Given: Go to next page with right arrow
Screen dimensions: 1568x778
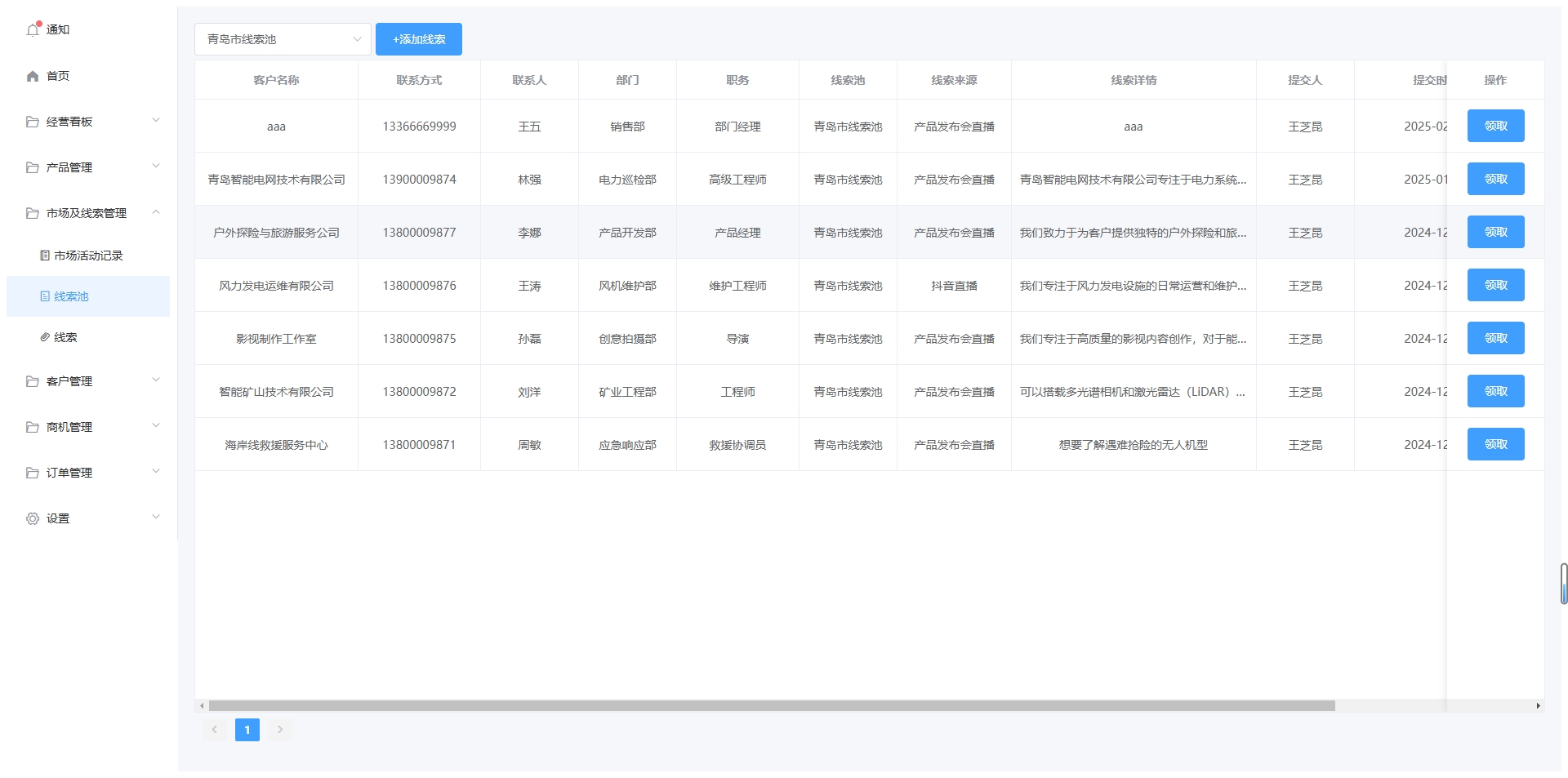Looking at the screenshot, I should 280,730.
